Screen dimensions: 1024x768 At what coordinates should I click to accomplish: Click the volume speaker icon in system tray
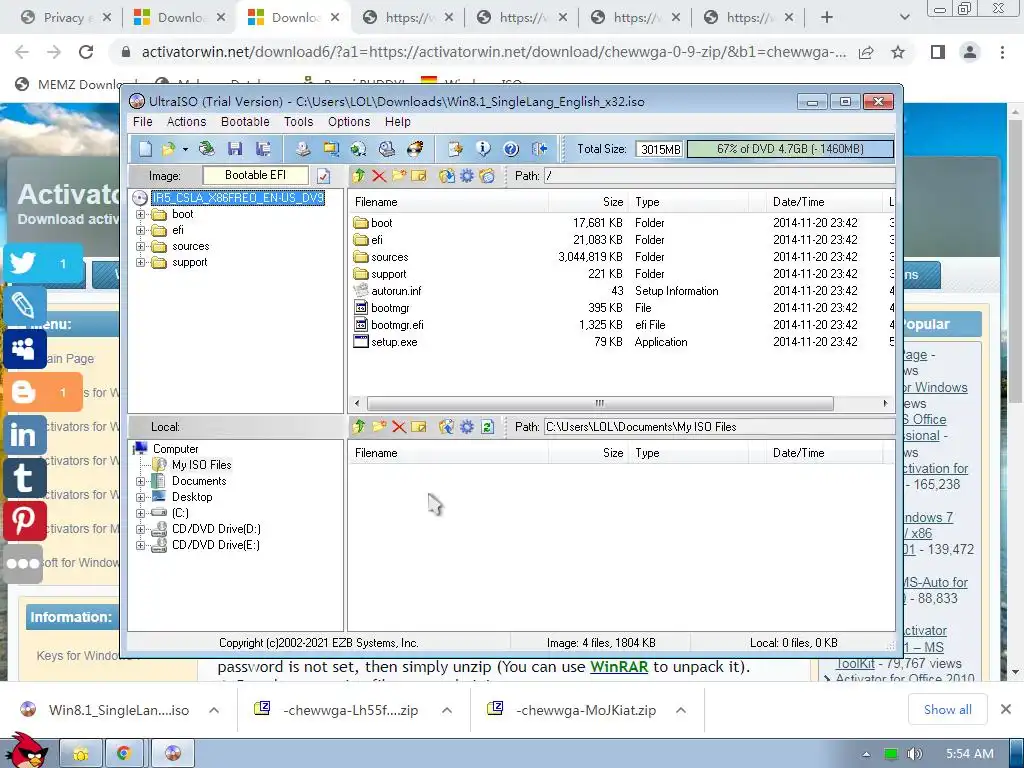[x=914, y=754]
